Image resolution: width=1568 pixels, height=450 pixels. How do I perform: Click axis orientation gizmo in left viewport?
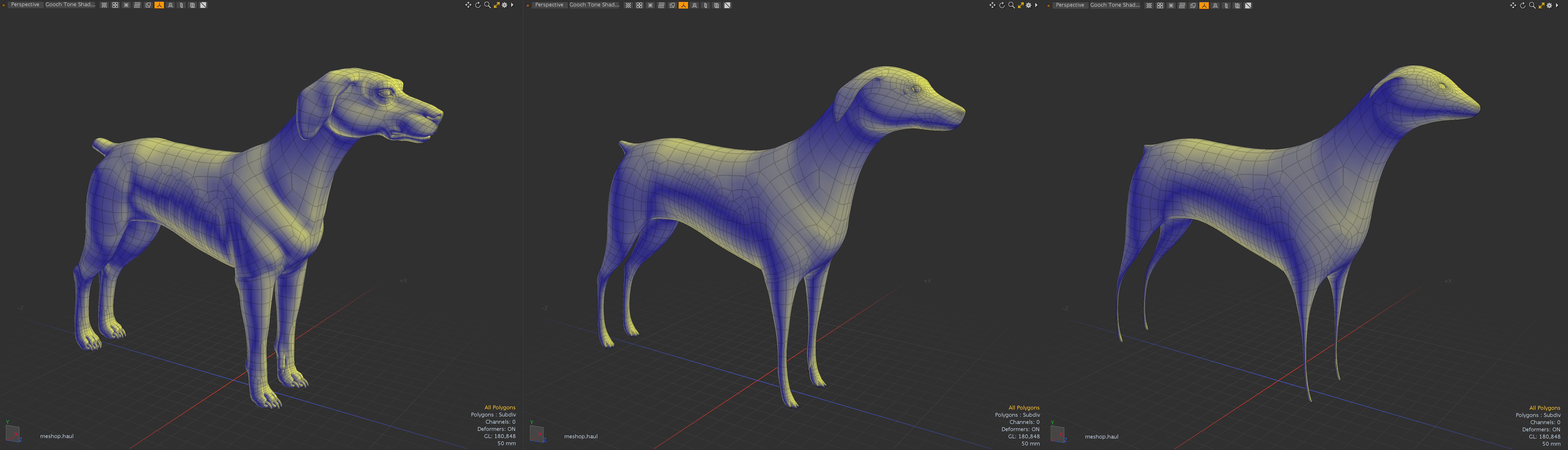pyautogui.click(x=13, y=433)
